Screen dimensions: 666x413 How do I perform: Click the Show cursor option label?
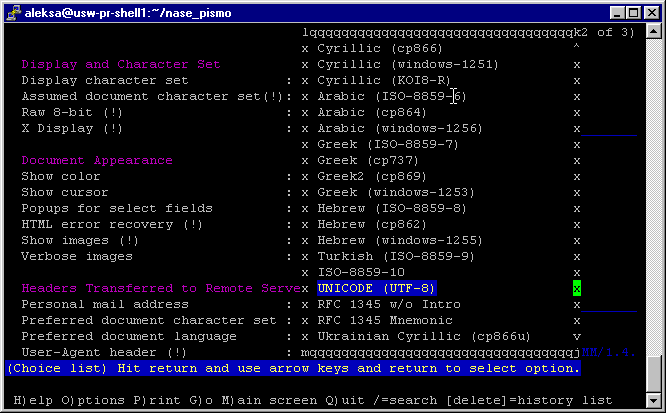(x=65, y=192)
